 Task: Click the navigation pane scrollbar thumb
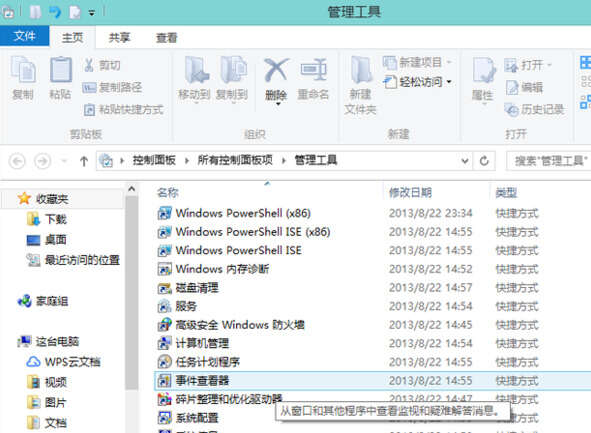coord(132,292)
